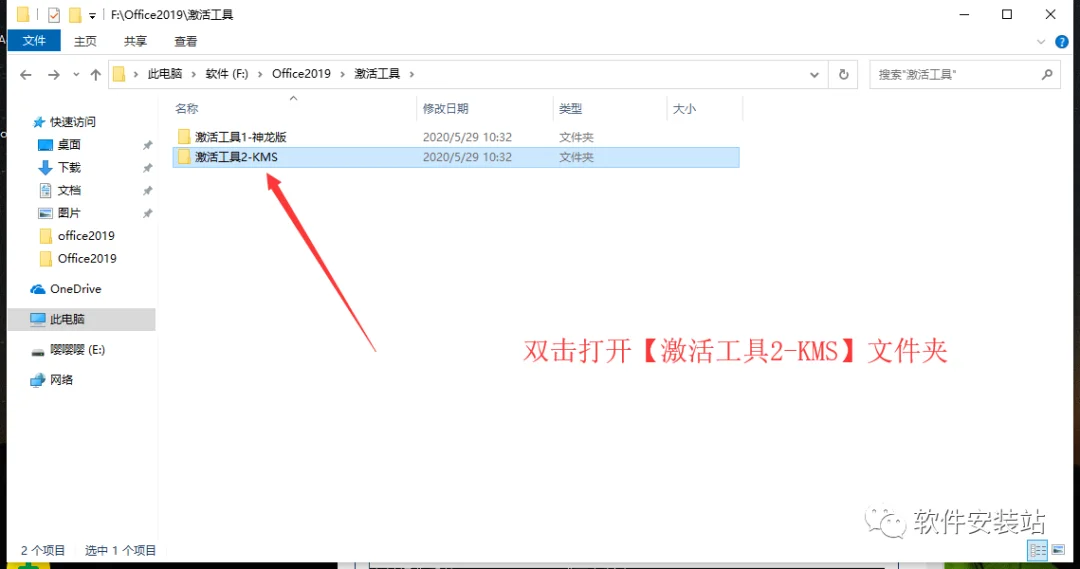
Task: Click the 文件夹 type of 激活工具2-KMS
Action: [x=577, y=157]
